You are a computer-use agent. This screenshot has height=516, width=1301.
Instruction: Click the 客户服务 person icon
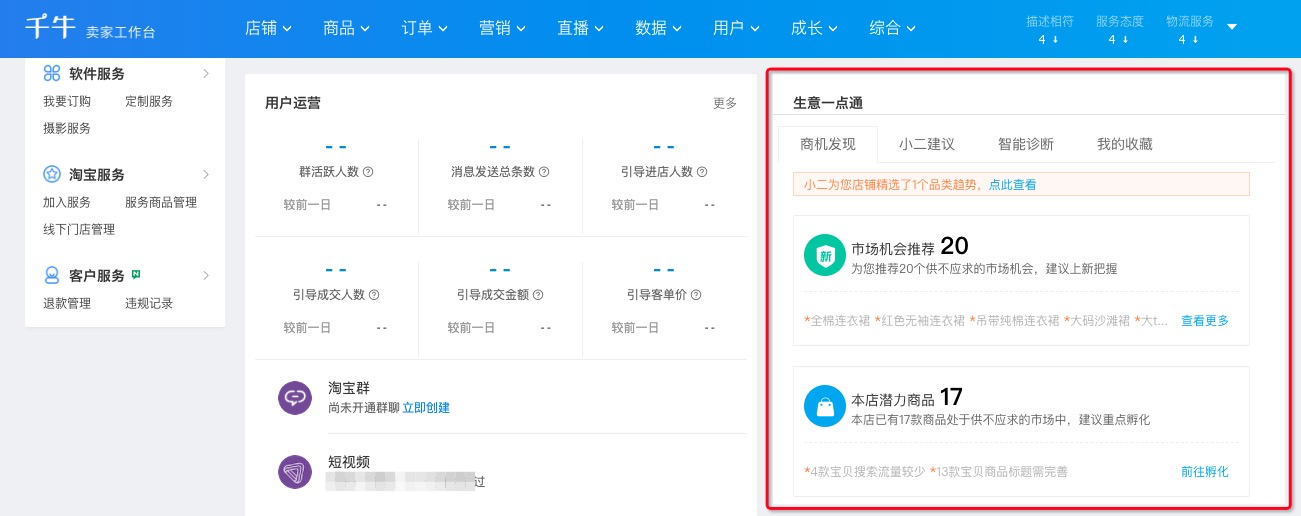pyautogui.click(x=52, y=275)
